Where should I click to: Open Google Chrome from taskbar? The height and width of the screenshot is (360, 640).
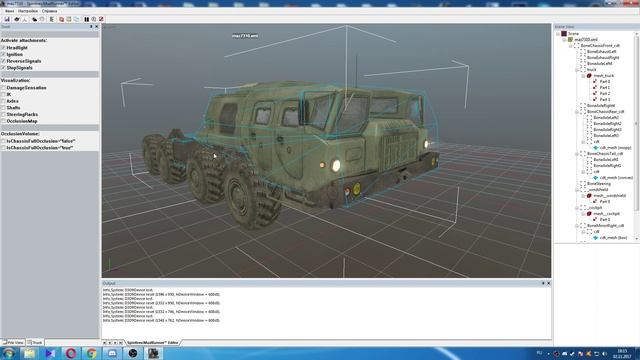click(x=91, y=353)
